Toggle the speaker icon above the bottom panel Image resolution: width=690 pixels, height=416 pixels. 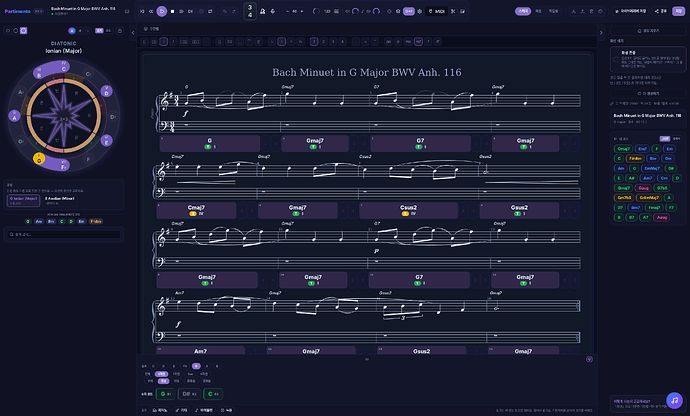click(589, 359)
